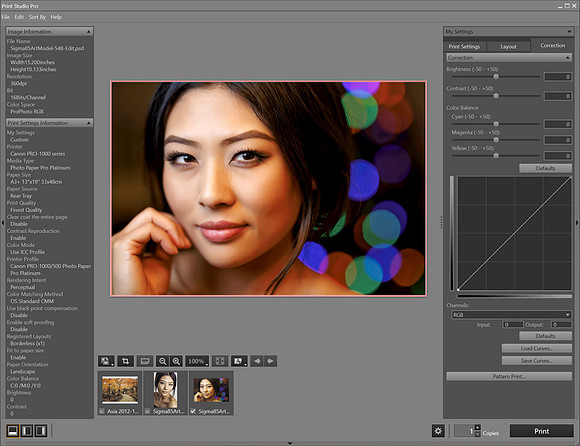Collapse the Image Information panel

pyautogui.click(x=88, y=32)
